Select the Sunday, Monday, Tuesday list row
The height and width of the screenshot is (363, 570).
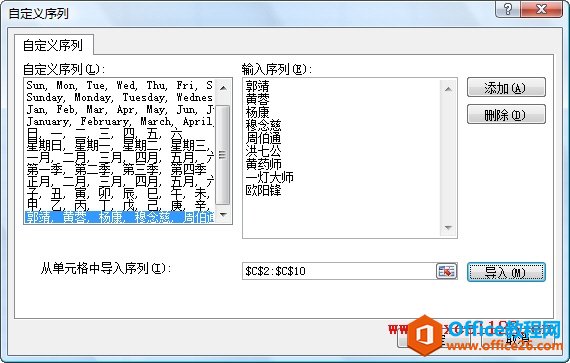click(120, 97)
